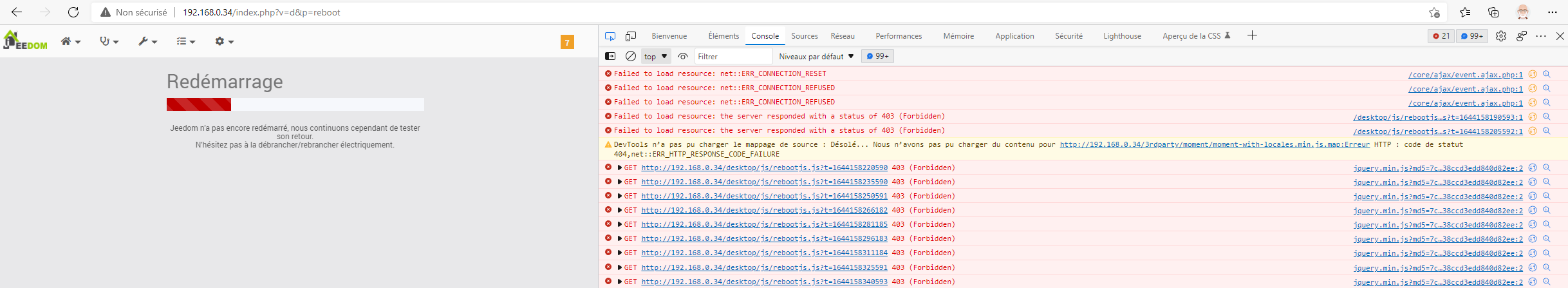Viewport: 1568px width, 288px height.
Task: Refresh the browser page
Action: (73, 12)
